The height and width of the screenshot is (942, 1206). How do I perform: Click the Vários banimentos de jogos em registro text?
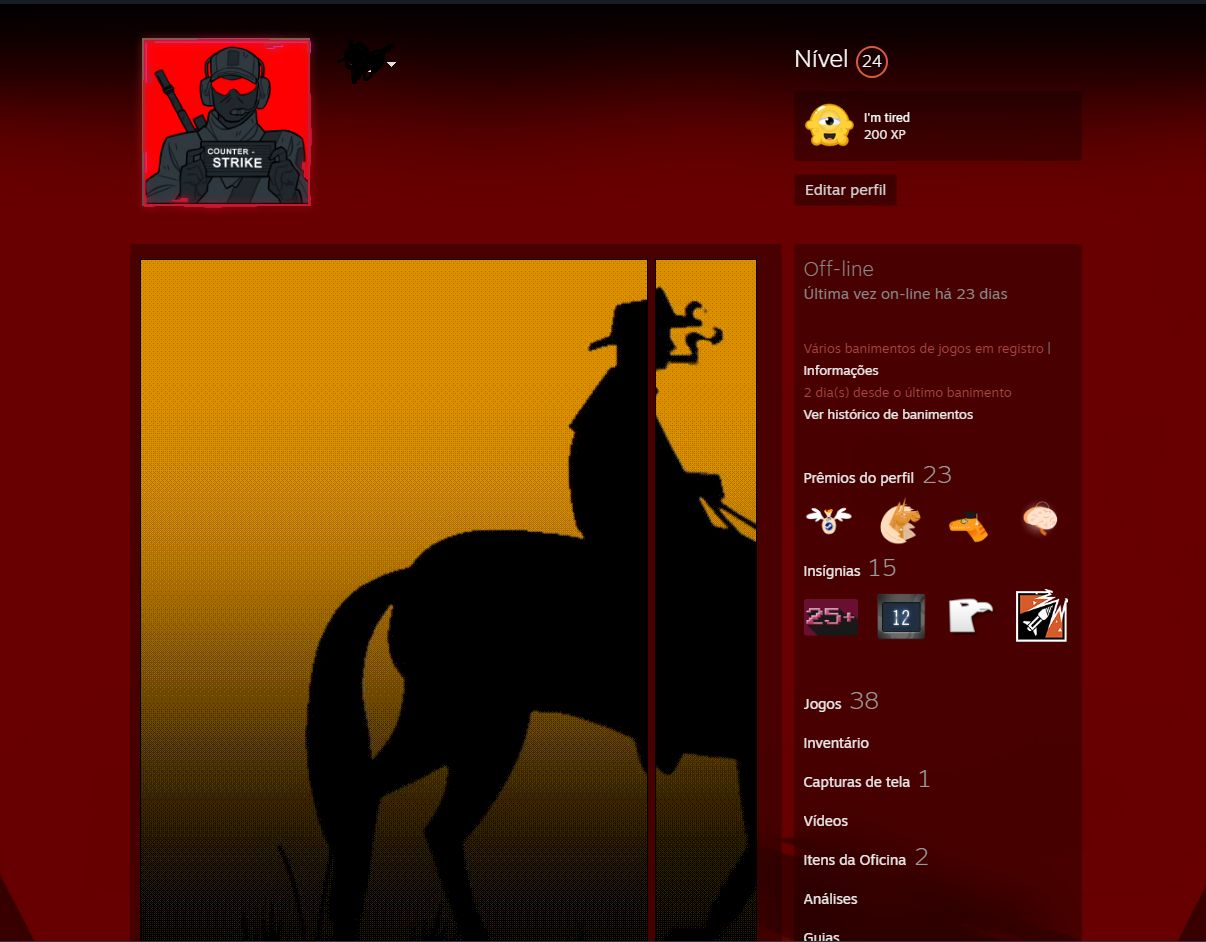pyautogui.click(x=924, y=349)
